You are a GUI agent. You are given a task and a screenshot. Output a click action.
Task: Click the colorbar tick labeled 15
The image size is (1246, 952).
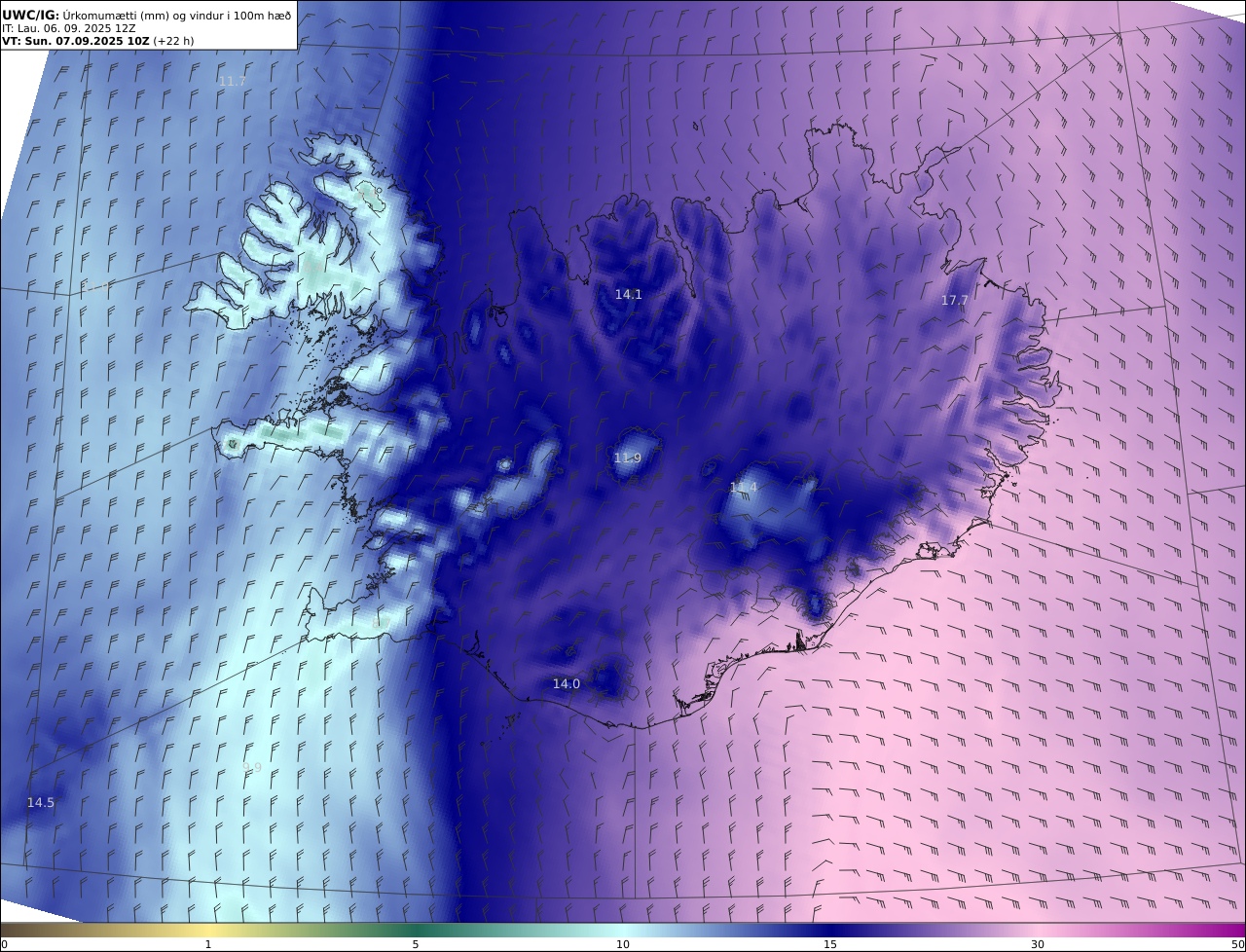[x=830, y=944]
